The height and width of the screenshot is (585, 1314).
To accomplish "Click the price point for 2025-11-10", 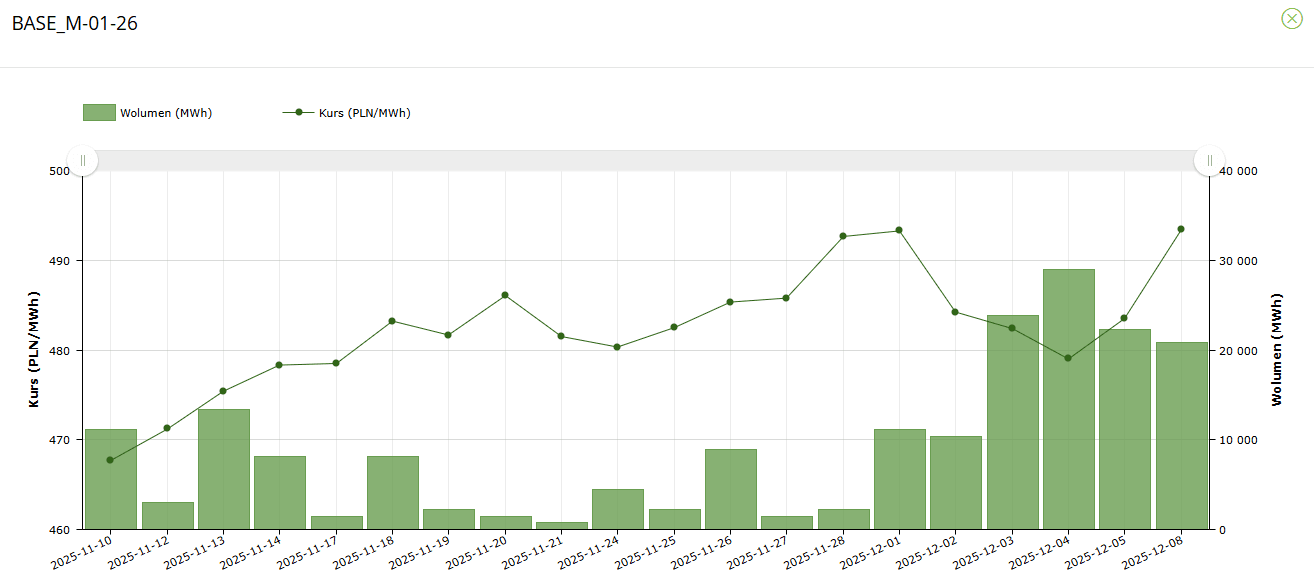I will coord(110,460).
